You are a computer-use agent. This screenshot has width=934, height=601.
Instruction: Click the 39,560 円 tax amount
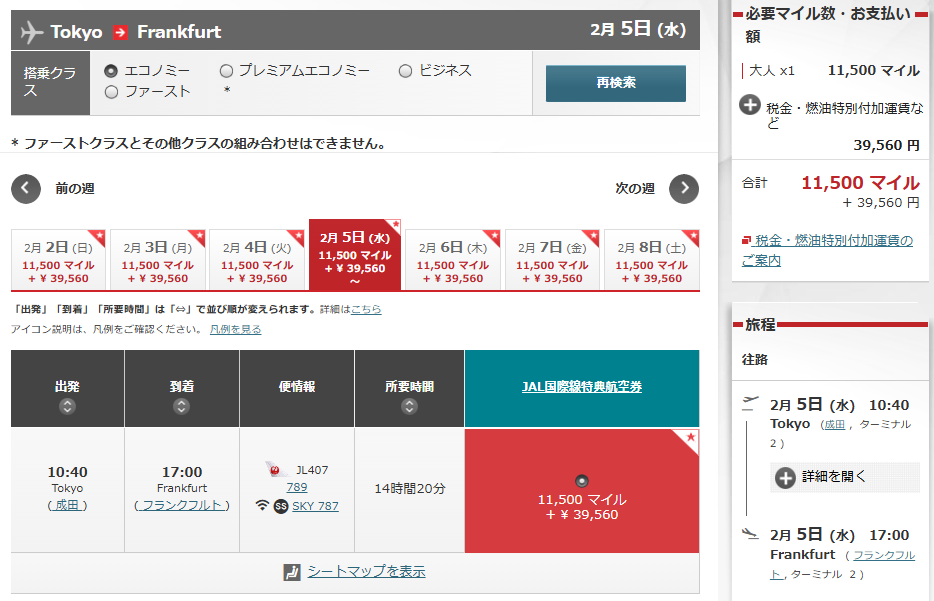(886, 145)
